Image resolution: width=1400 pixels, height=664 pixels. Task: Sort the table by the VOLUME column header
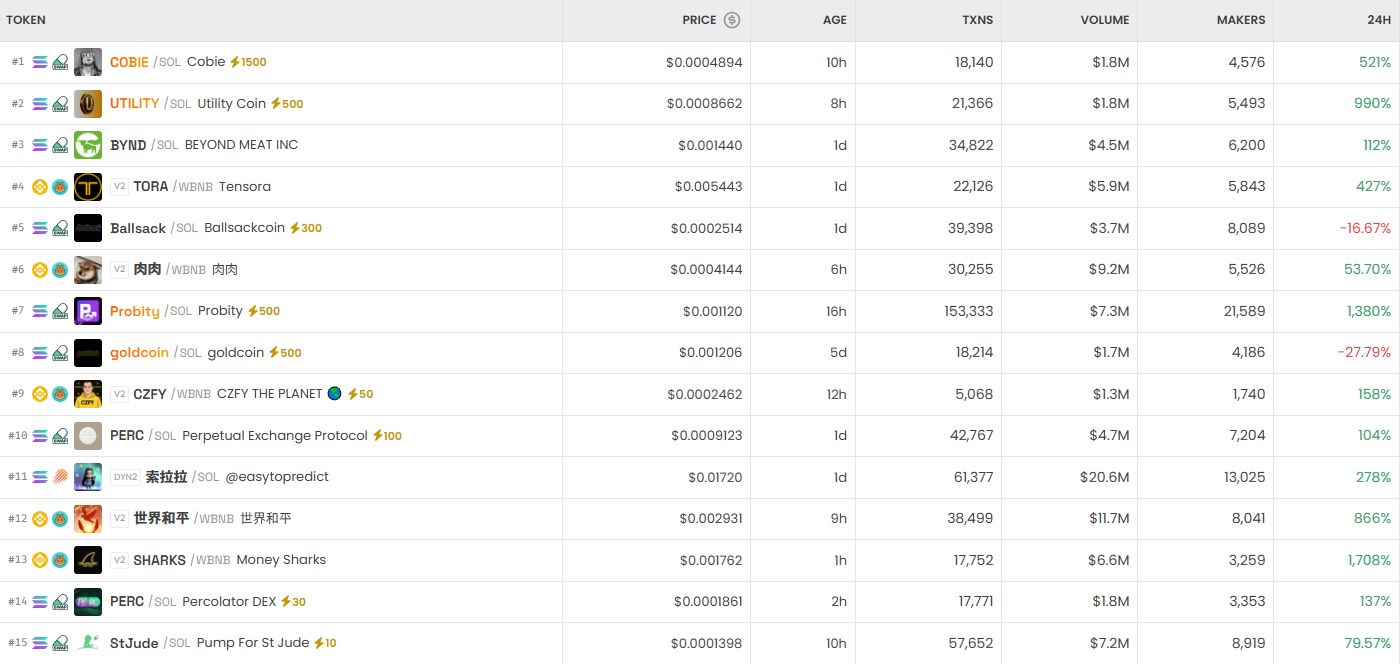pyautogui.click(x=1104, y=20)
